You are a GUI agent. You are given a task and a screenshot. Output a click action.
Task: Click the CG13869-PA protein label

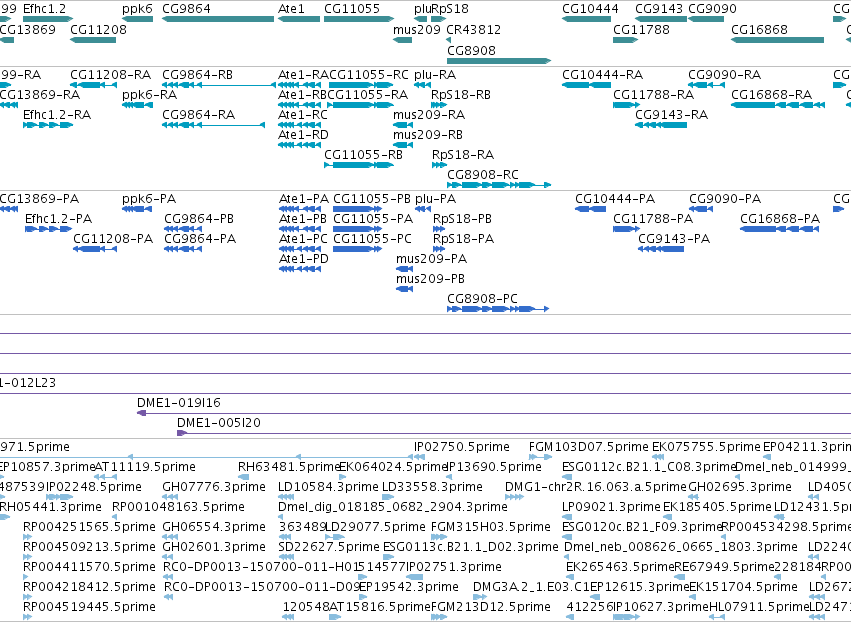pos(40,199)
